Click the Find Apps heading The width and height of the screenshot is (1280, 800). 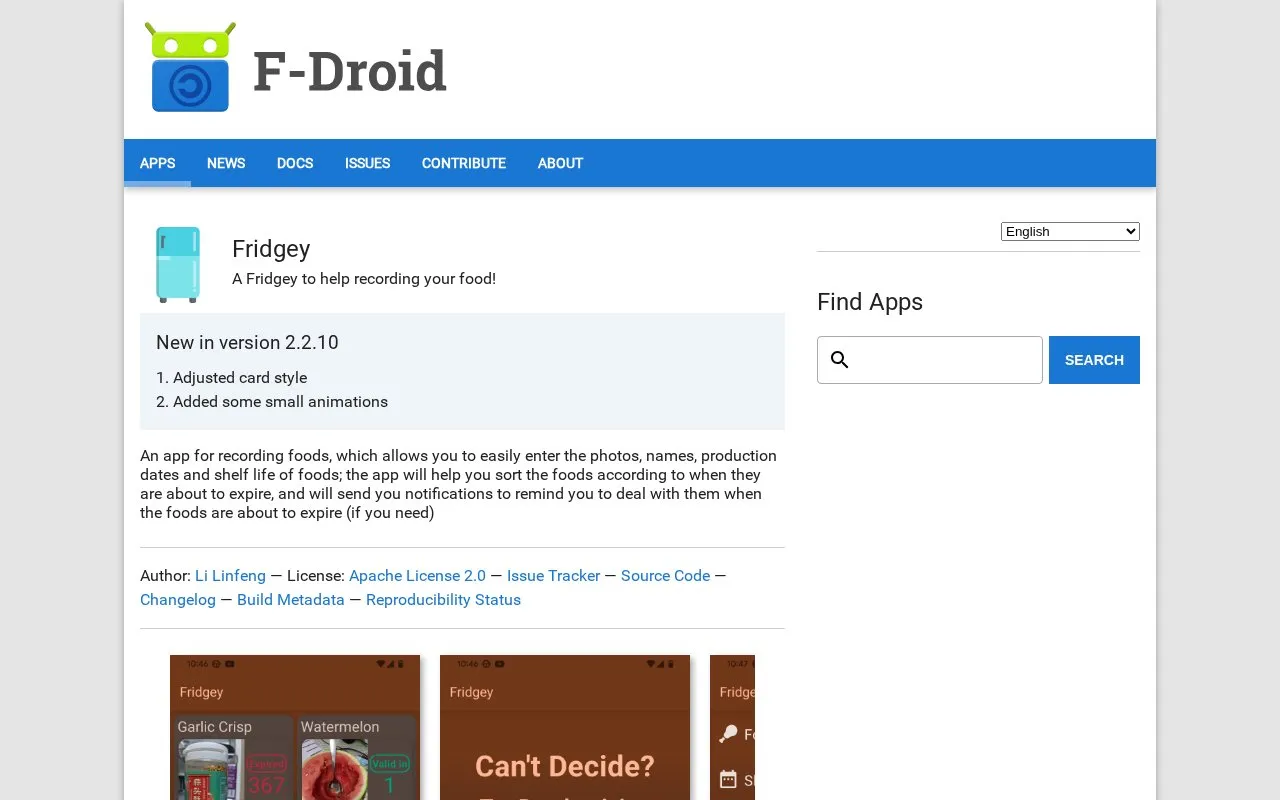[x=870, y=302]
